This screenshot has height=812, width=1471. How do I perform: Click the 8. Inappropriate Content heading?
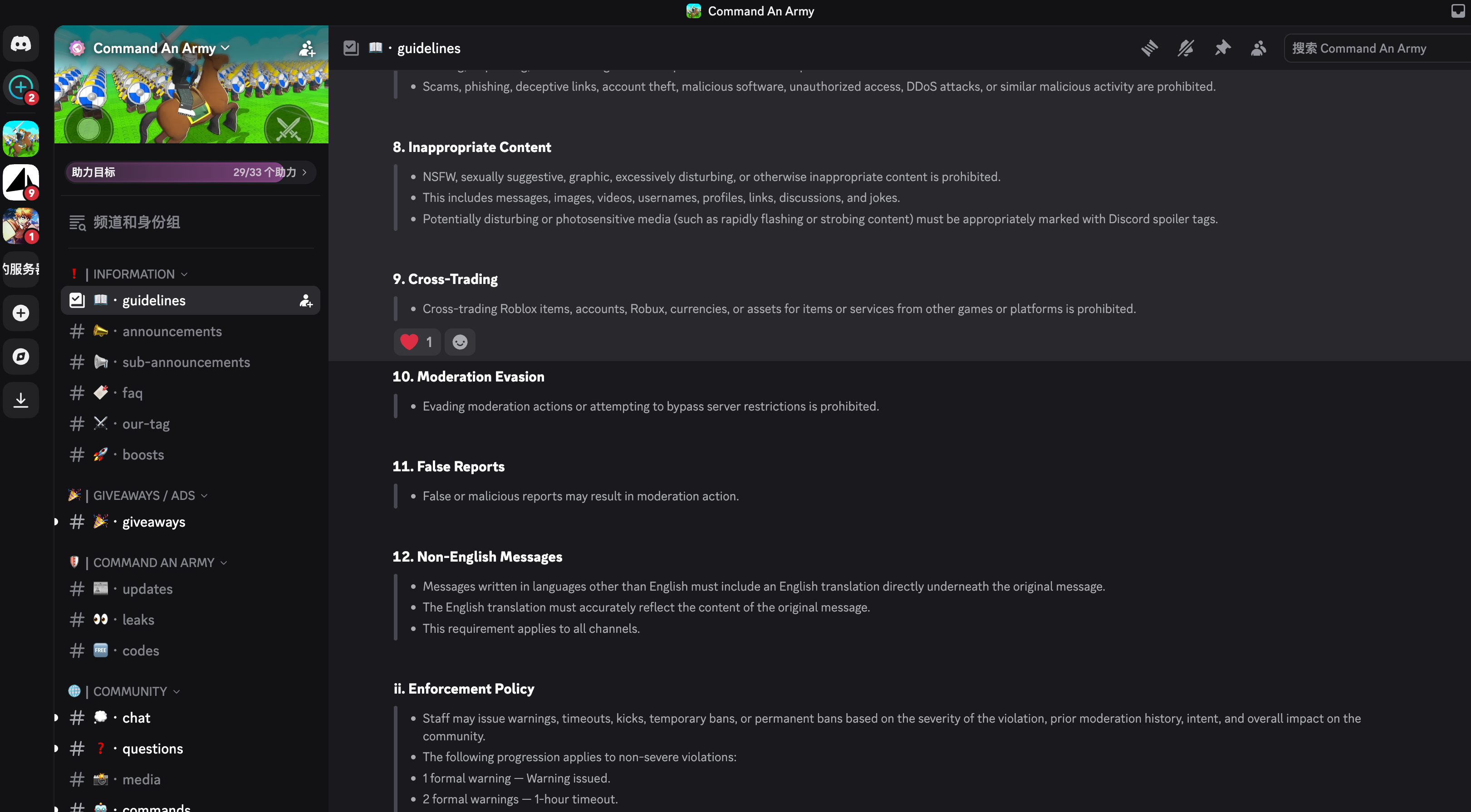point(472,147)
